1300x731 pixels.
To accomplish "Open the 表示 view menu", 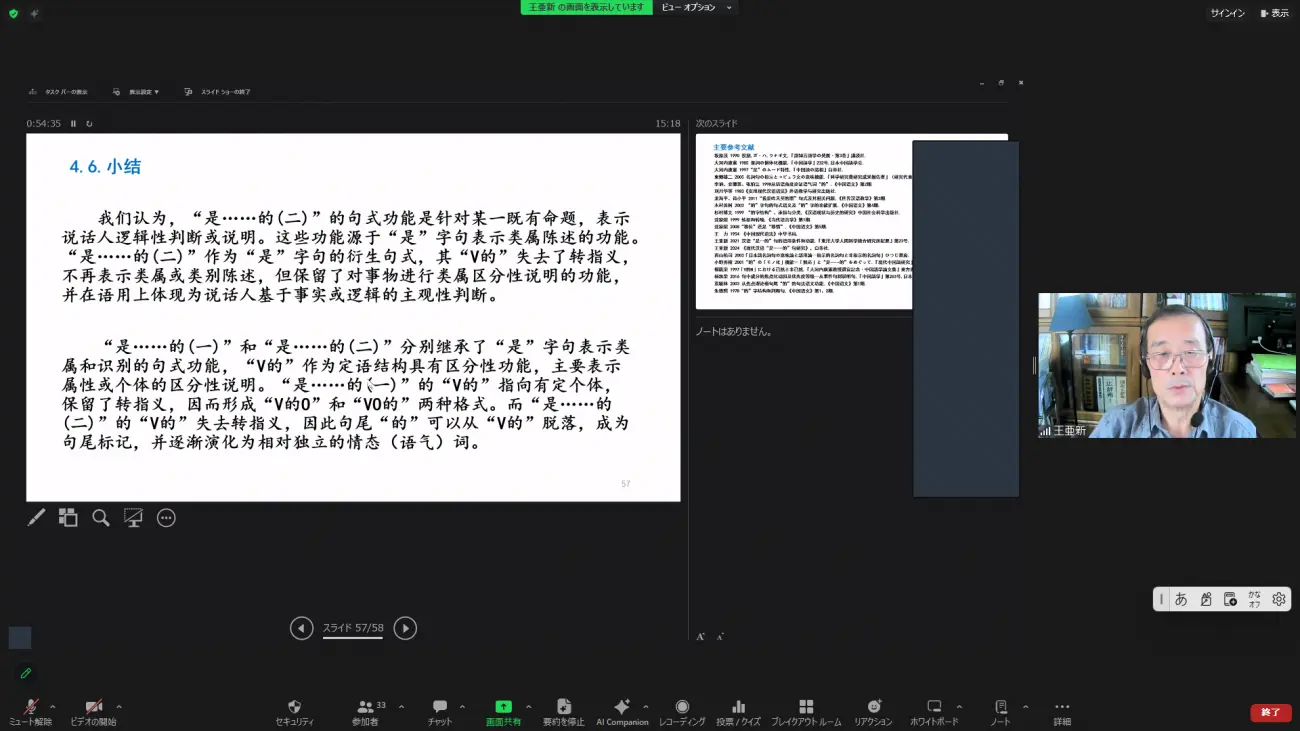I will (x=1274, y=13).
